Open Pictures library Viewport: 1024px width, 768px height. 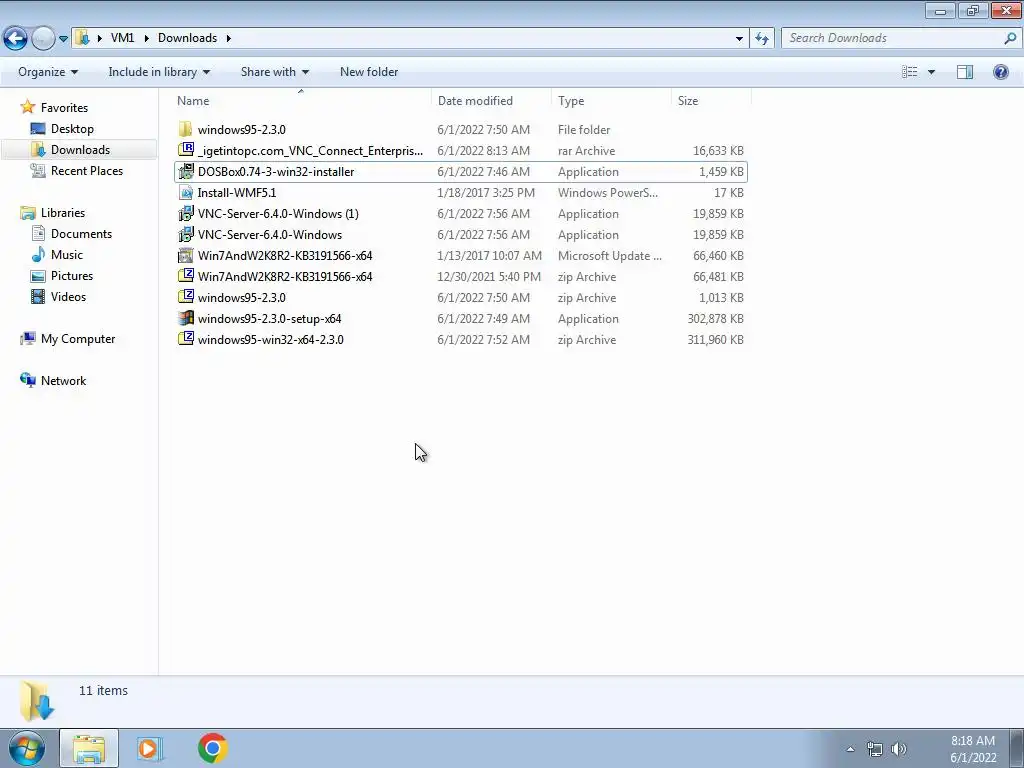72,275
